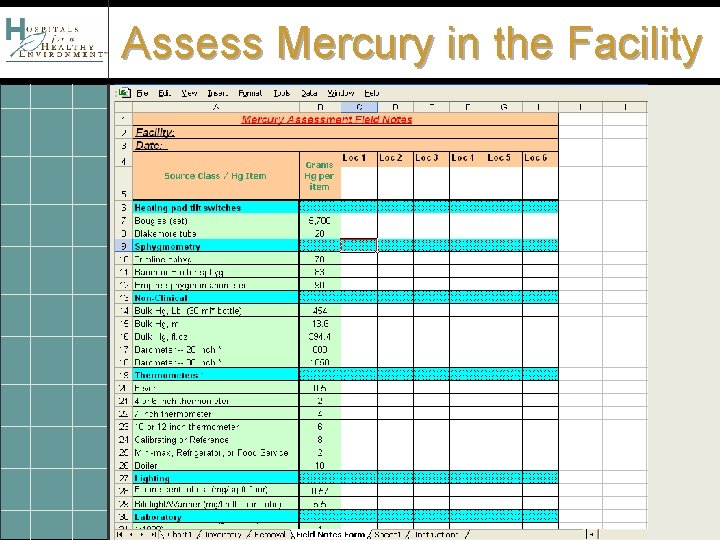Open the Tools menu
720x540 pixels.
[x=281, y=93]
